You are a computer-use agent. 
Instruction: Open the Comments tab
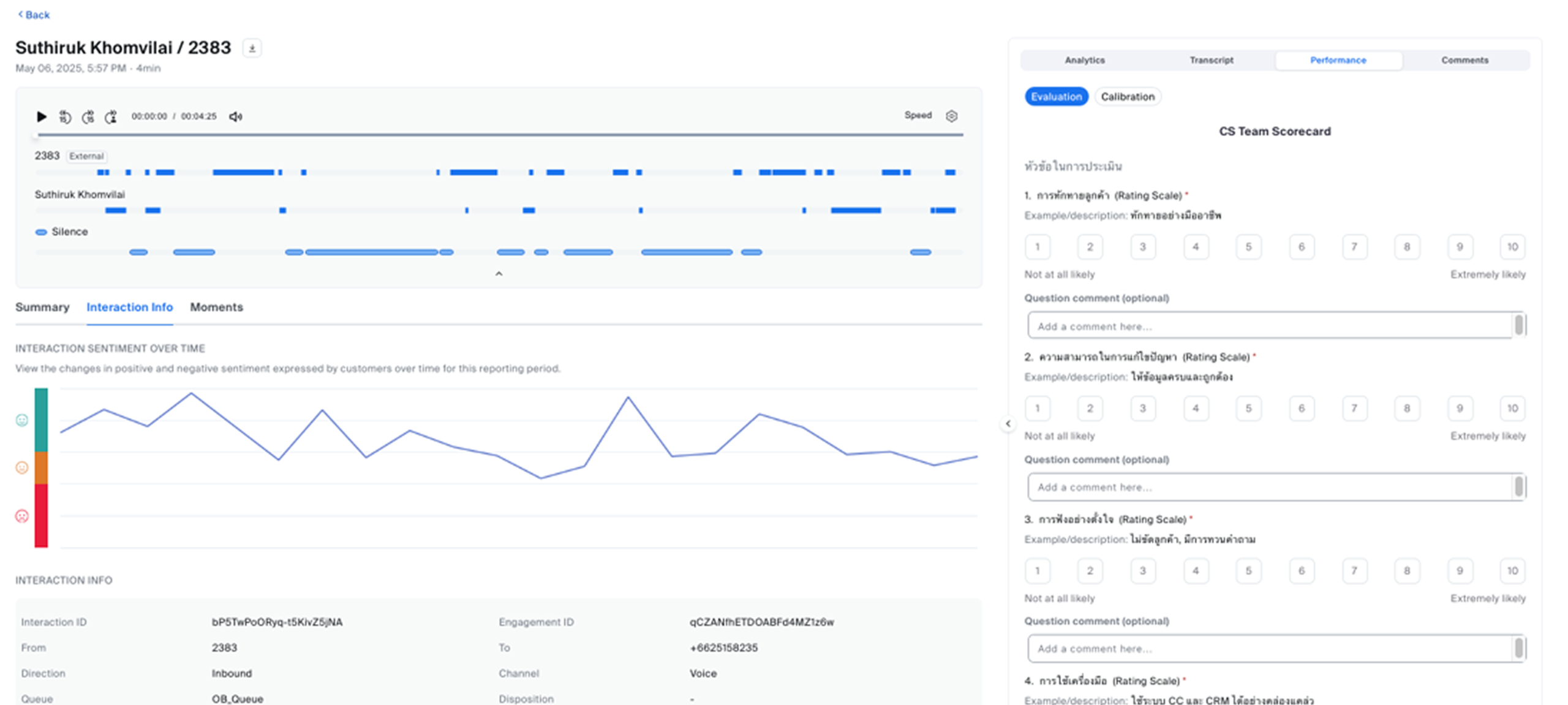(x=1464, y=60)
